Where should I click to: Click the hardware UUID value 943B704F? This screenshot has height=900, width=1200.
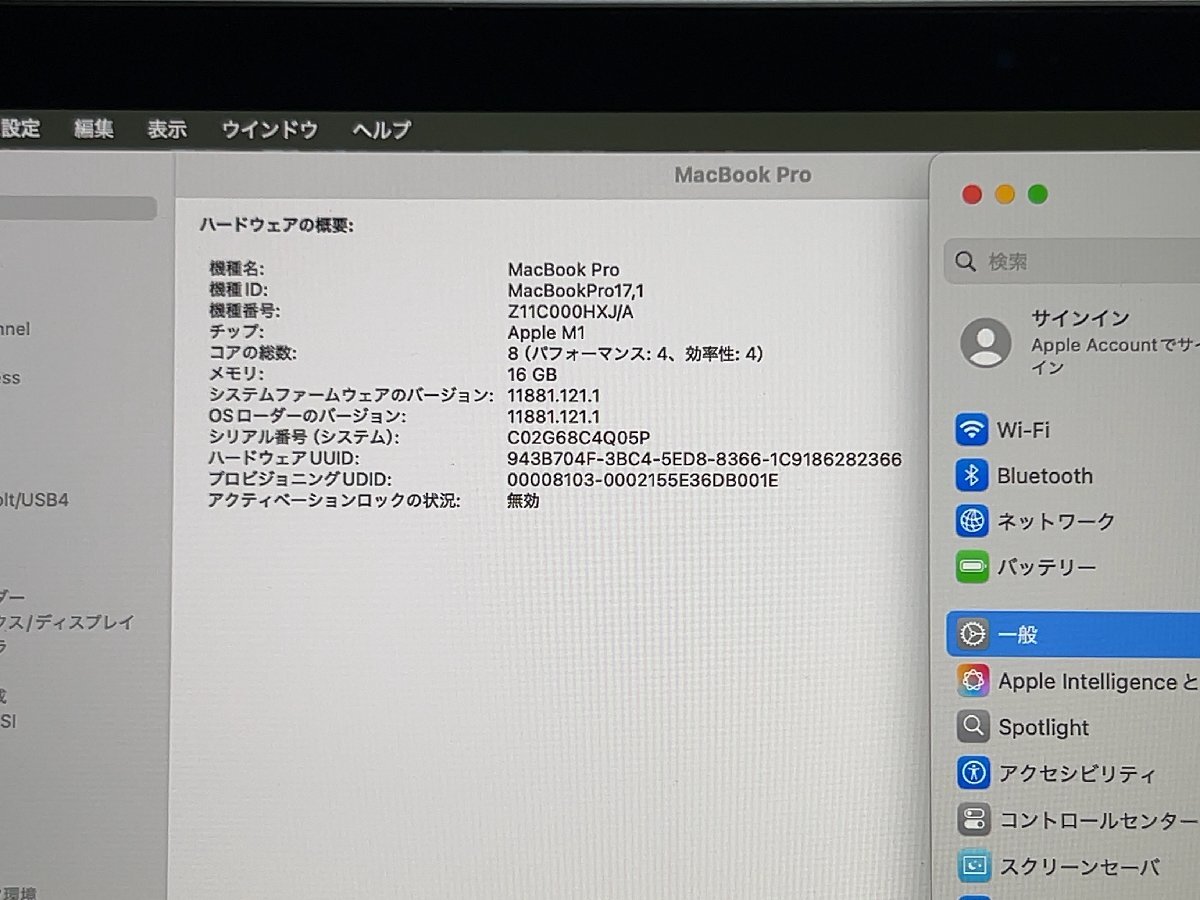coord(704,459)
